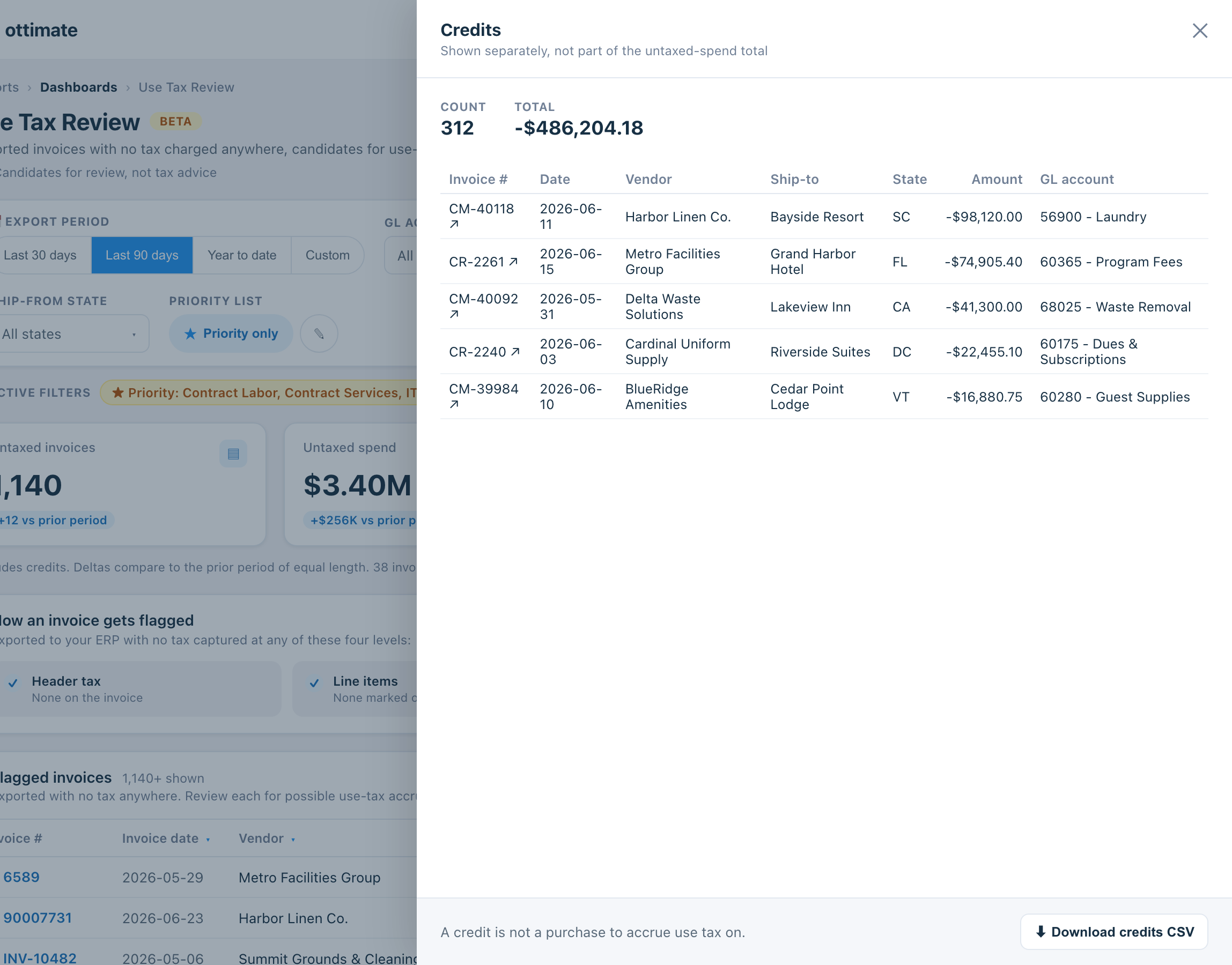The height and width of the screenshot is (965, 1232).
Task: Click the State column header
Action: [x=909, y=179]
